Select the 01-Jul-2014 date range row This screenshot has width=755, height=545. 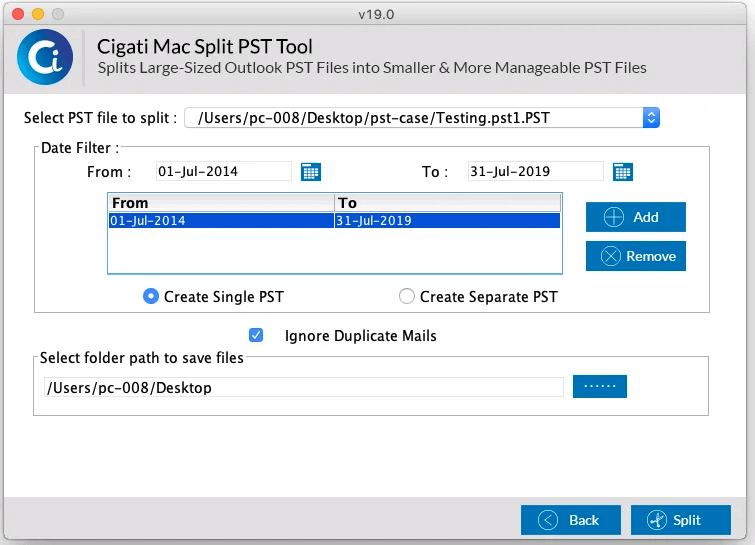pyautogui.click(x=334, y=221)
